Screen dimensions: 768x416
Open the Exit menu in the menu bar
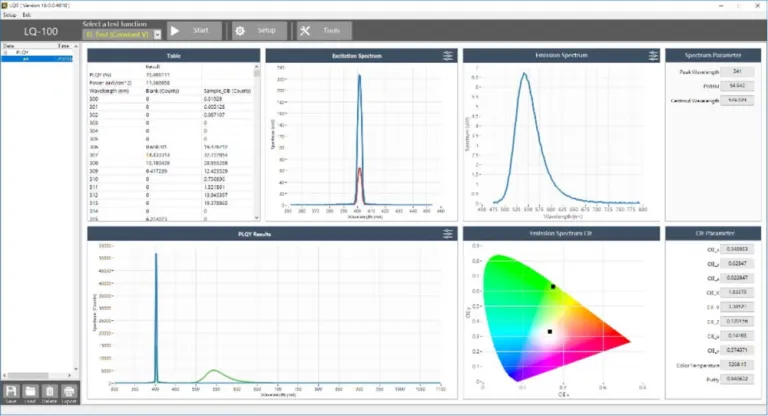pos(26,15)
